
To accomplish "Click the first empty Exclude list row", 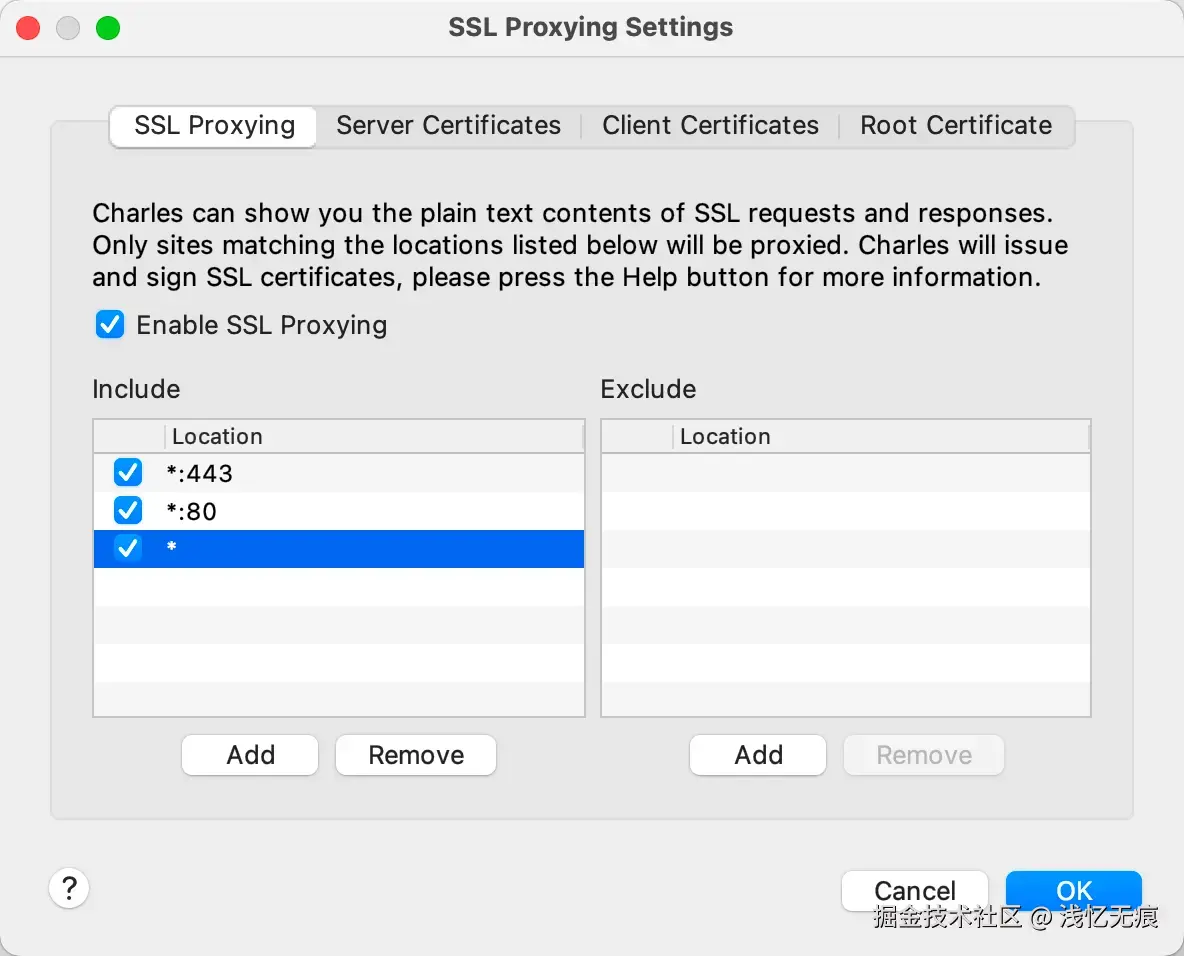I will click(845, 473).
